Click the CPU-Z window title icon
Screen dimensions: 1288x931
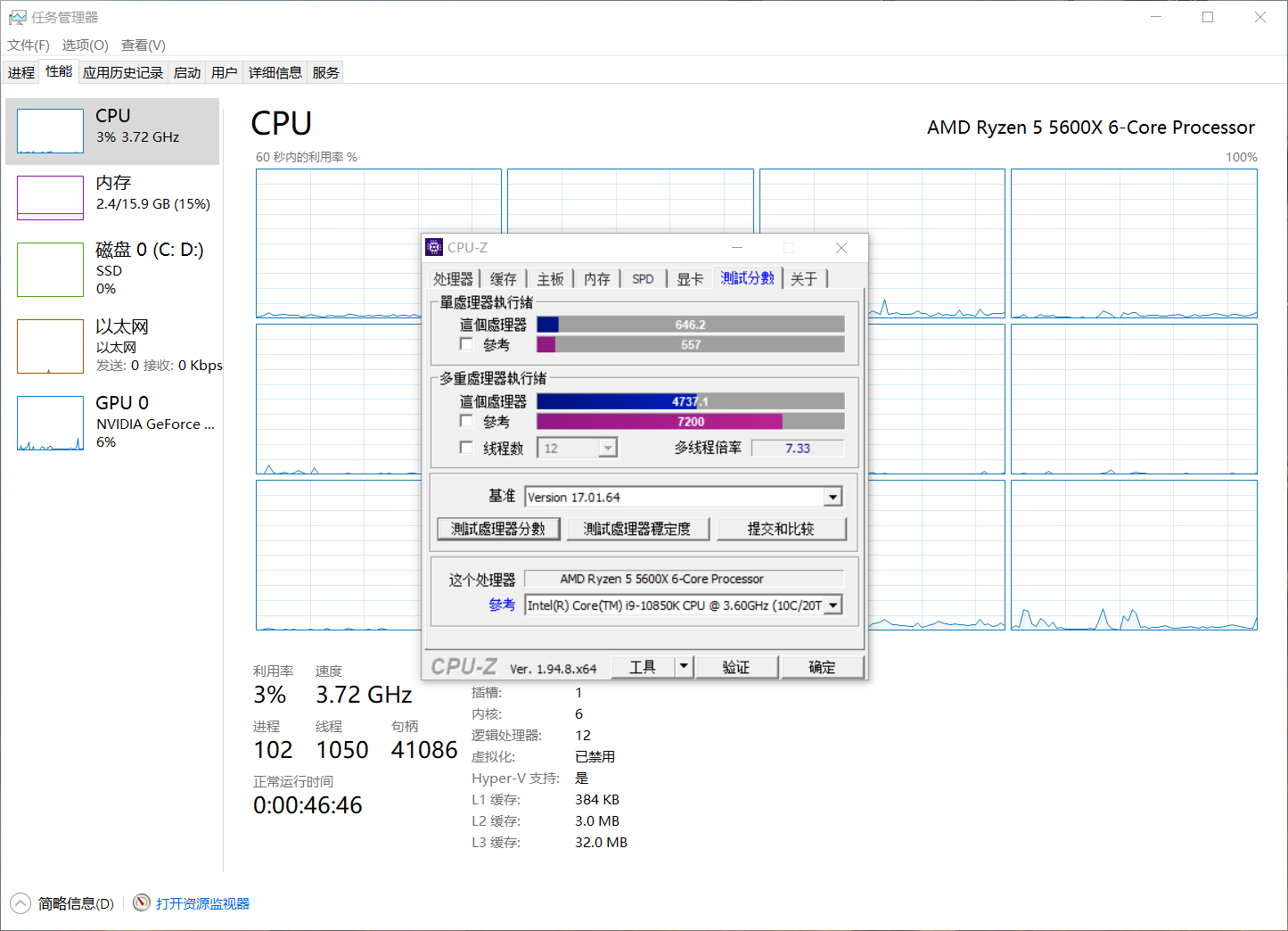434,247
